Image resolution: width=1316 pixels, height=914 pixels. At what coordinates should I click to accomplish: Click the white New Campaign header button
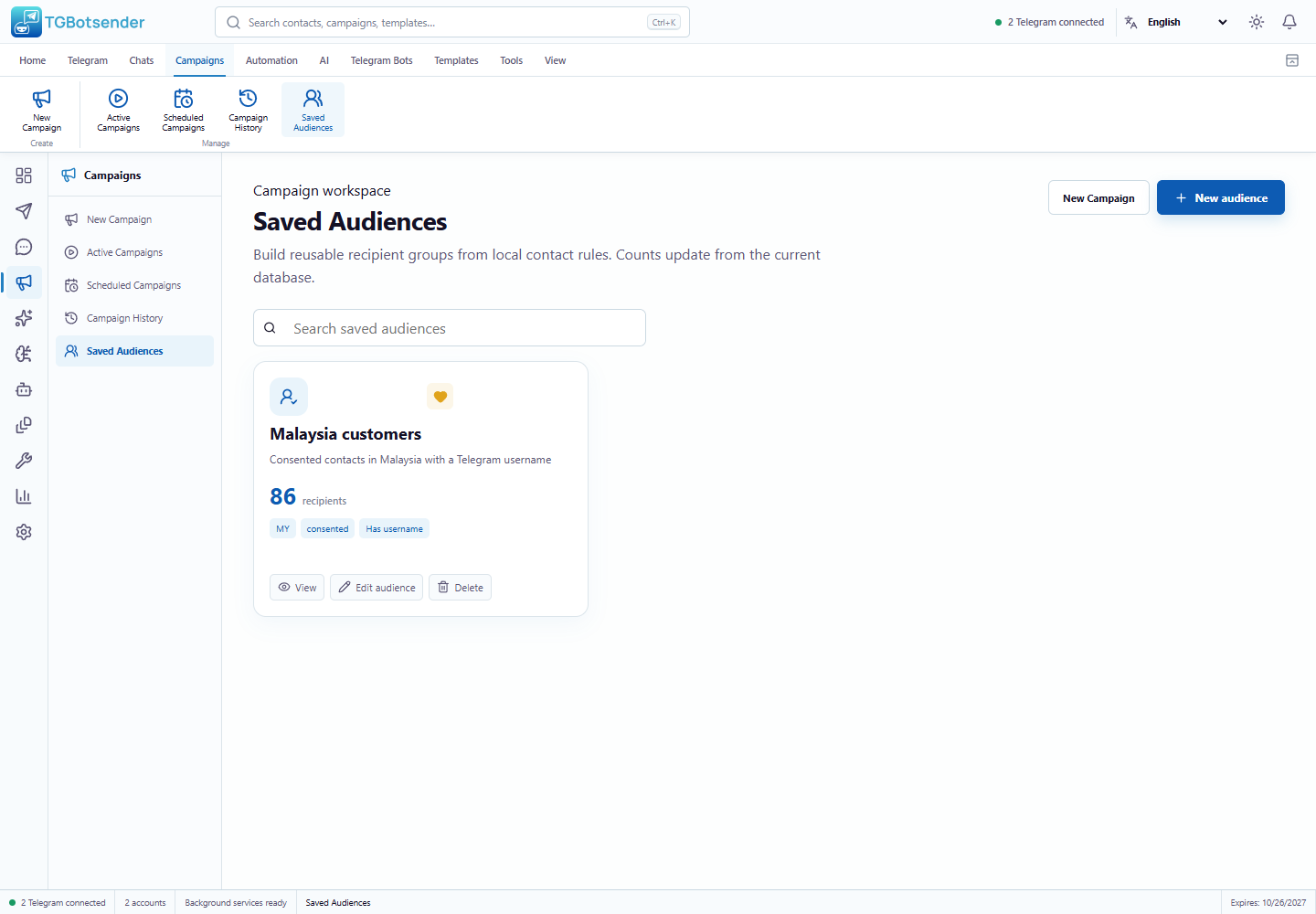(1098, 197)
